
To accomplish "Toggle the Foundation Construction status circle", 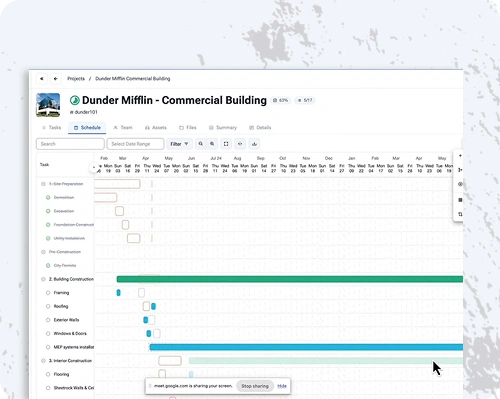I will [x=48, y=225].
